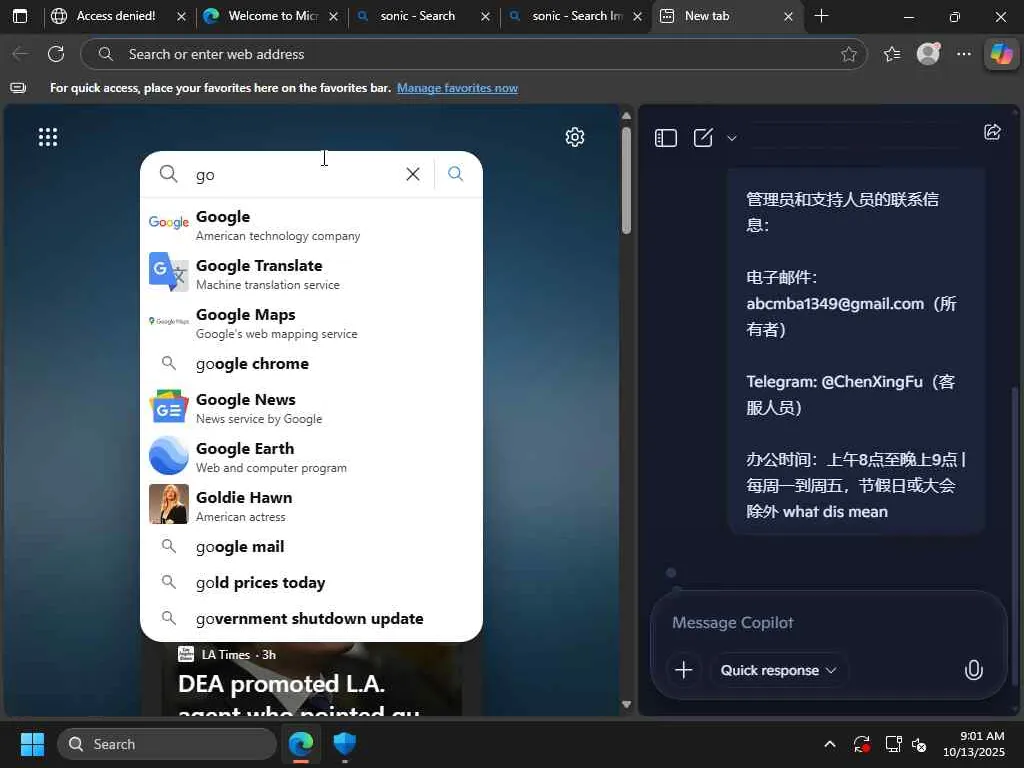Open the Quick response dropdown
Image resolution: width=1024 pixels, height=768 pixels.
click(x=778, y=670)
